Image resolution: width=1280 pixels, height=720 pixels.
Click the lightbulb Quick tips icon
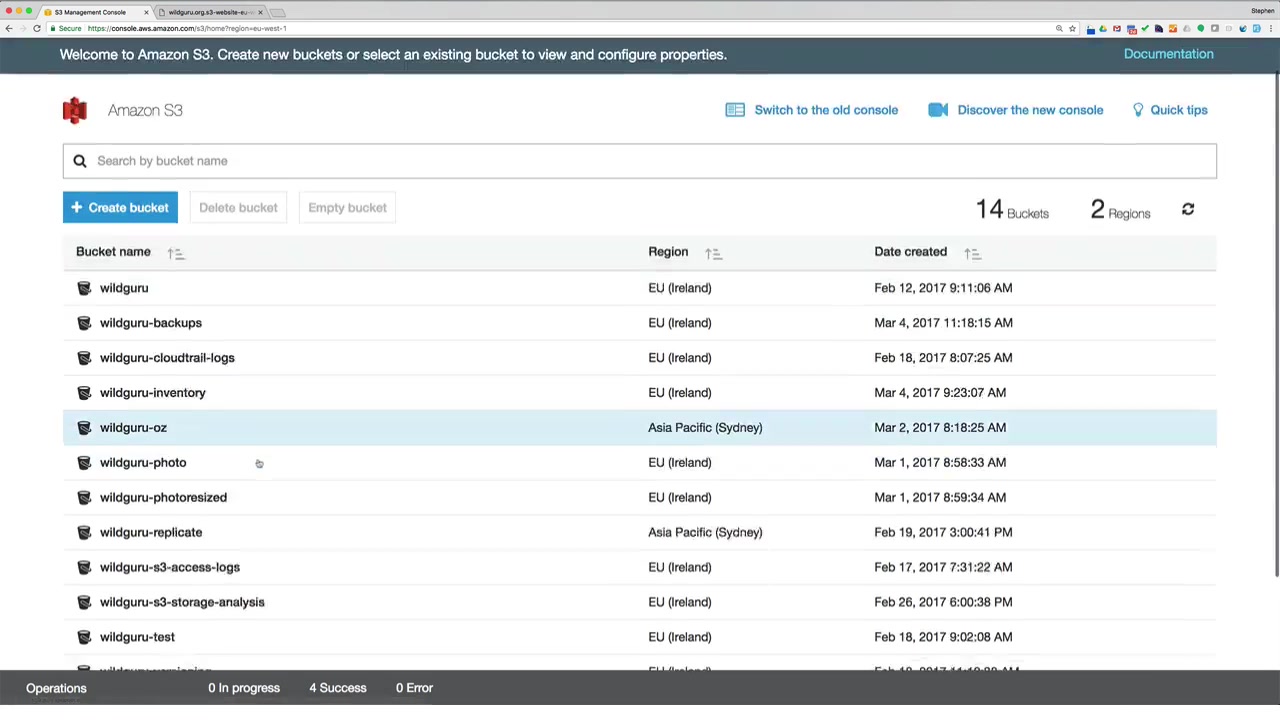[1138, 110]
